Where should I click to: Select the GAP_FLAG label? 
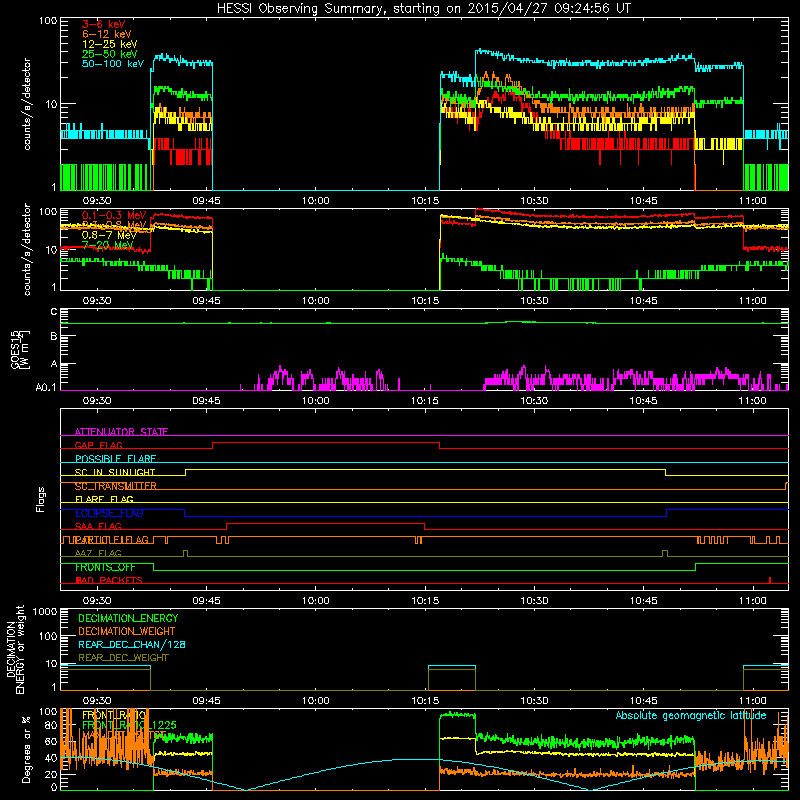pyautogui.click(x=98, y=445)
